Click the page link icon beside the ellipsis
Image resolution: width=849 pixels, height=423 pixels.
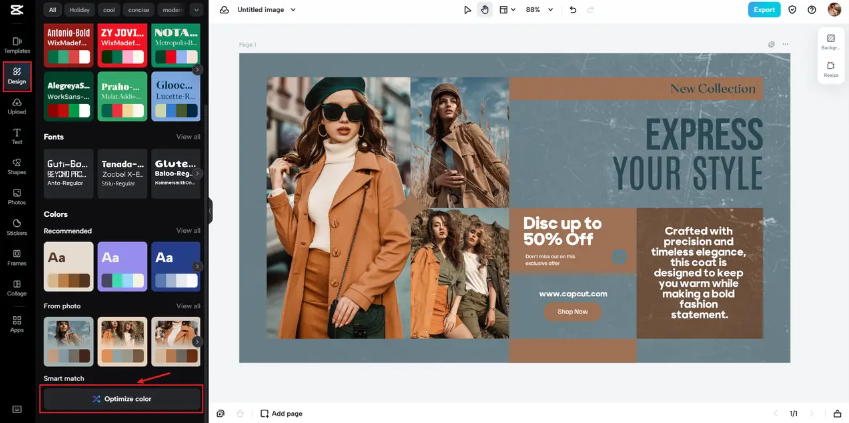(x=772, y=44)
